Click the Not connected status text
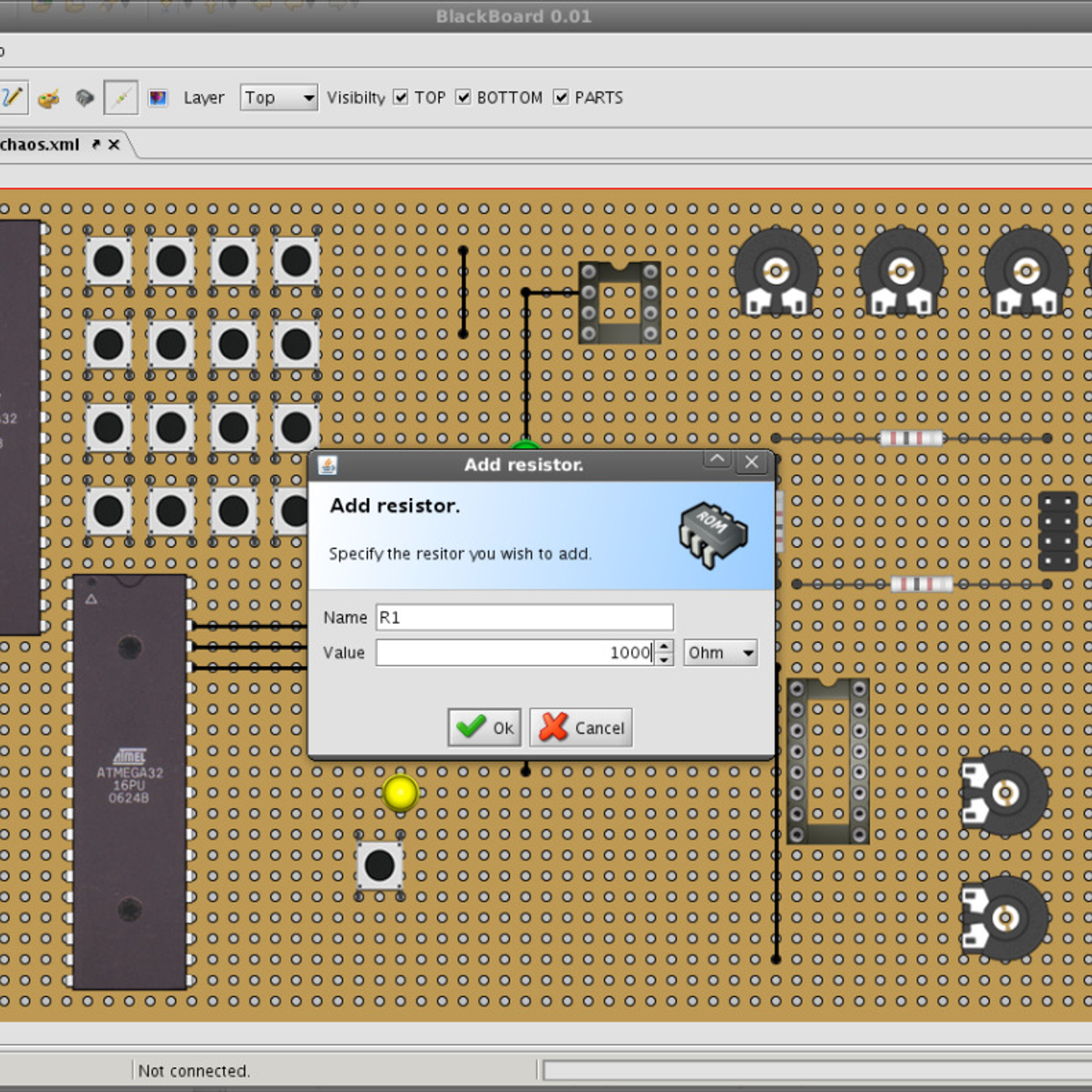 (194, 1071)
